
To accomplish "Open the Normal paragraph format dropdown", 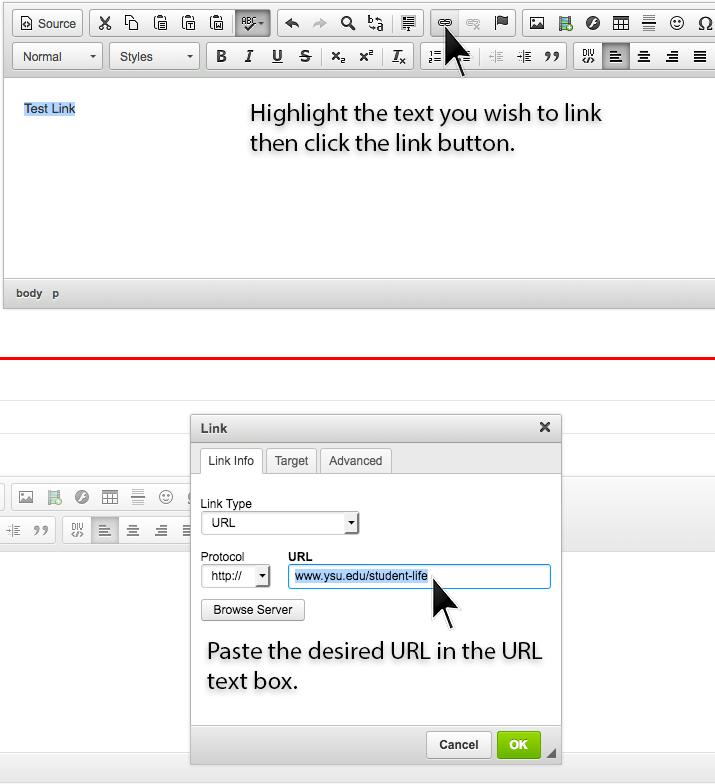I will pos(58,56).
